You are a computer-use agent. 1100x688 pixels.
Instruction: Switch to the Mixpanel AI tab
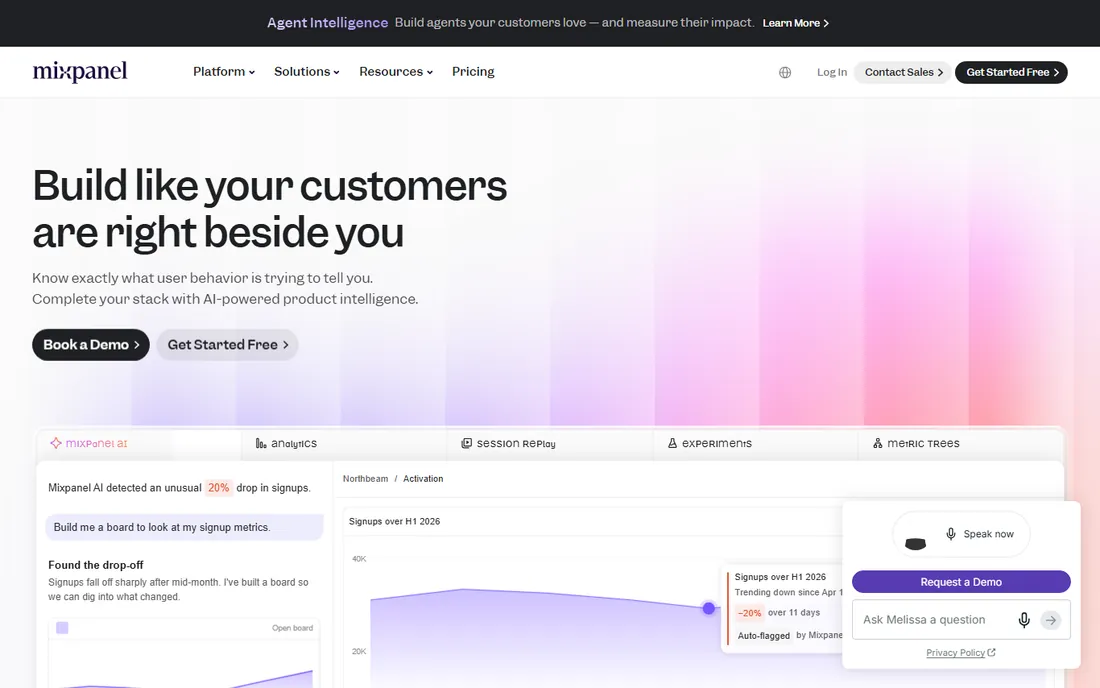tap(139, 443)
